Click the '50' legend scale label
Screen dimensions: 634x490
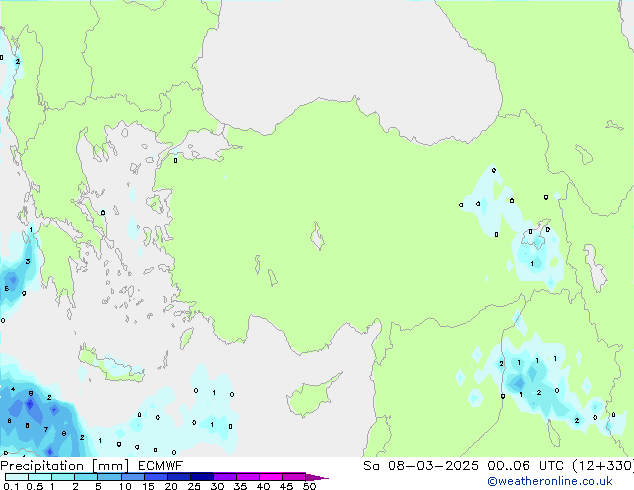point(309,486)
